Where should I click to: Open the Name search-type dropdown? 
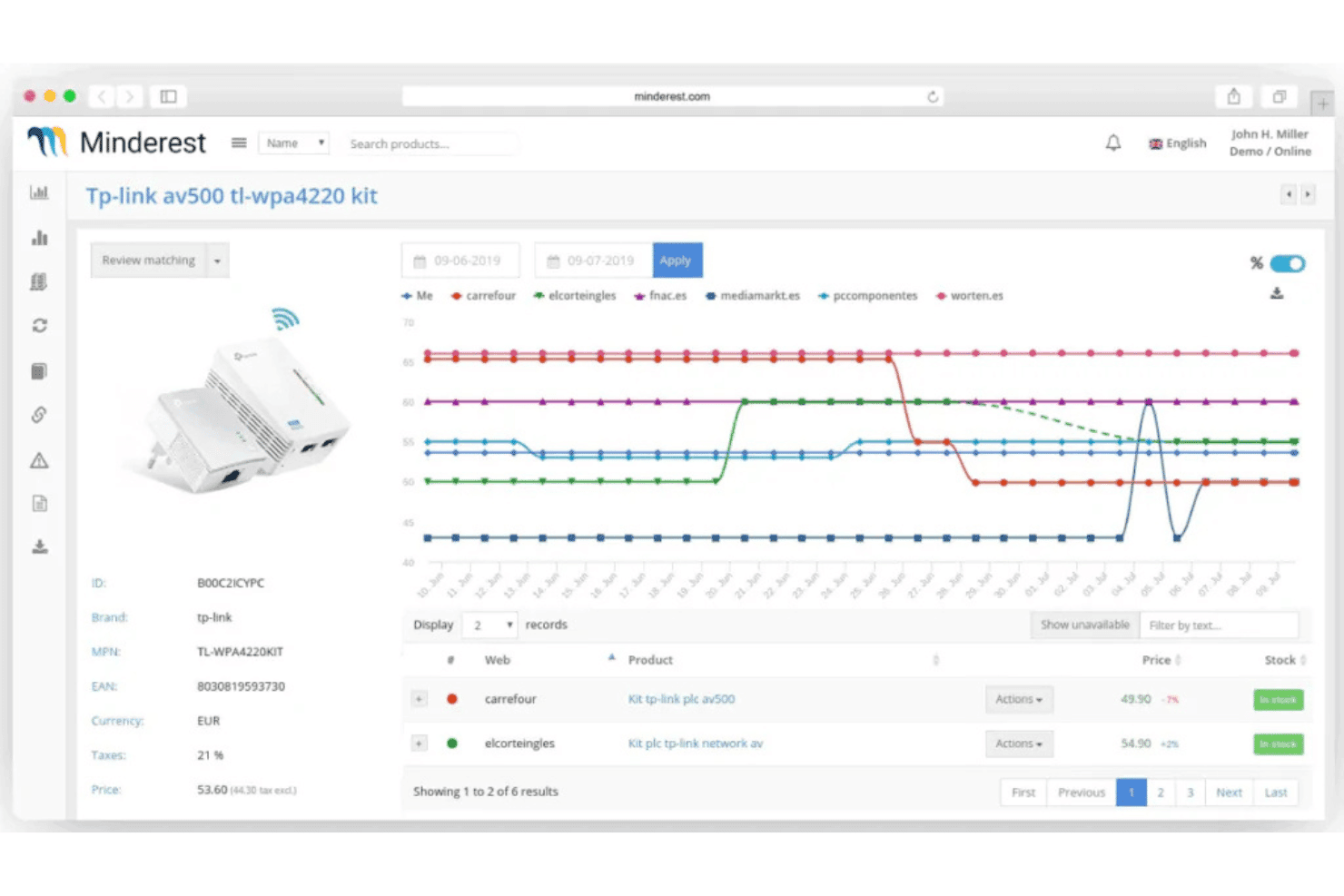point(294,143)
